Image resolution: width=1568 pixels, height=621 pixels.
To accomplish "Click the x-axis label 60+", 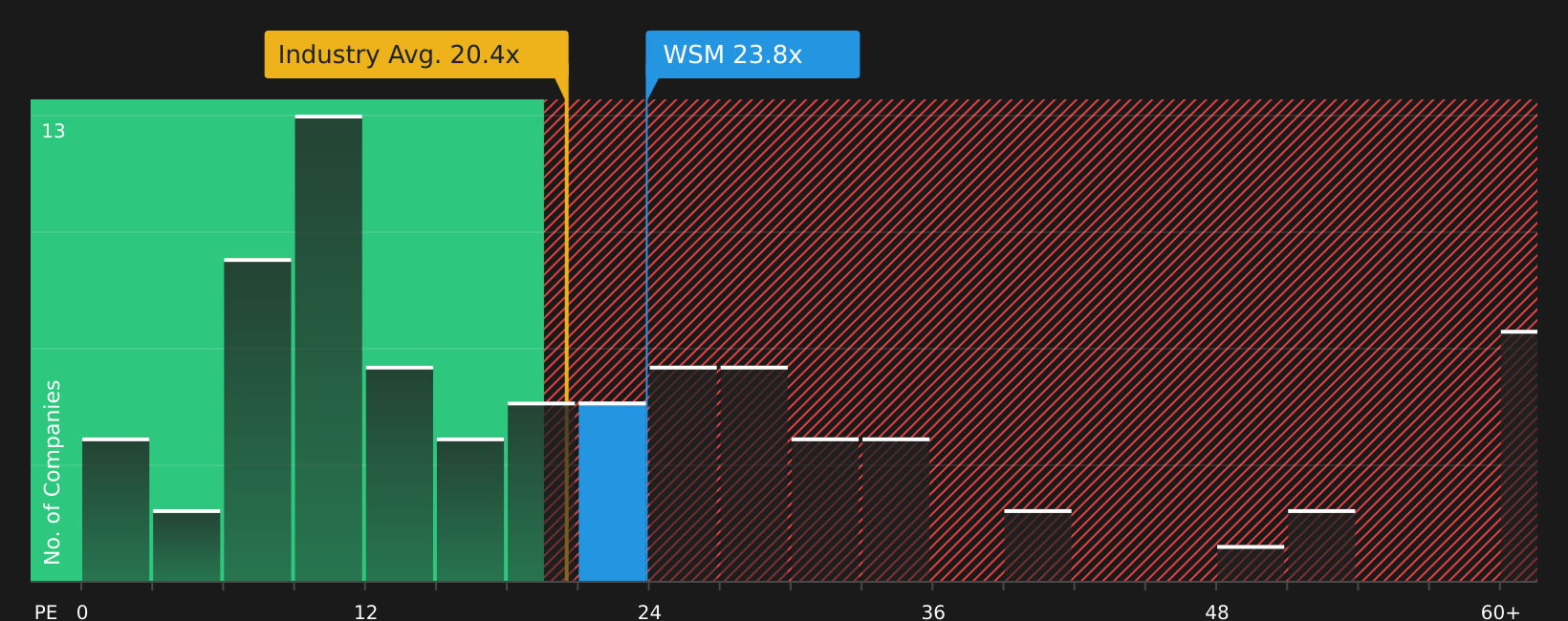I will pyautogui.click(x=1500, y=612).
